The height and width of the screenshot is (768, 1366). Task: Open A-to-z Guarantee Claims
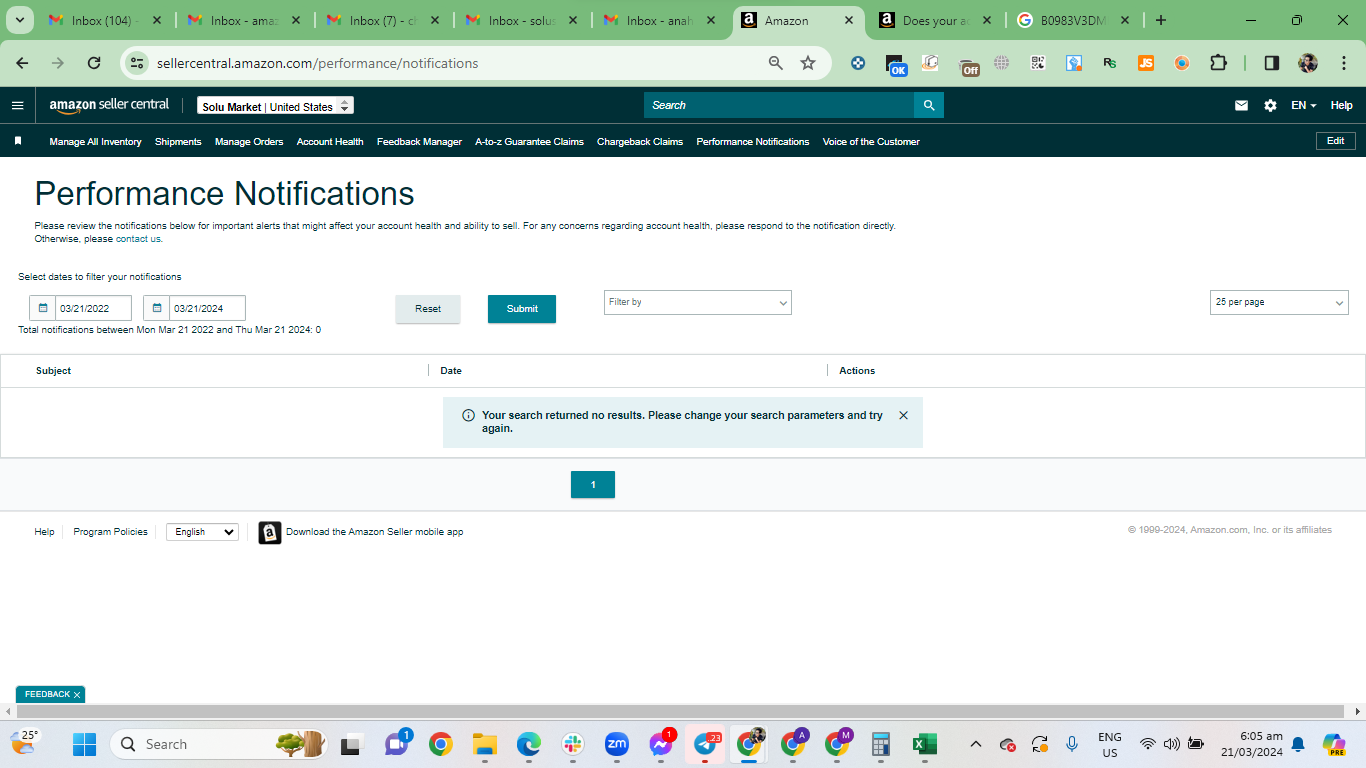click(x=529, y=142)
